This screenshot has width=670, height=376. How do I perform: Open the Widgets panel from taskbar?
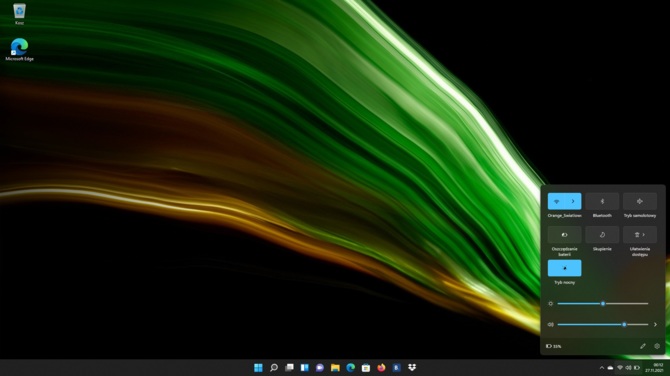pos(305,367)
